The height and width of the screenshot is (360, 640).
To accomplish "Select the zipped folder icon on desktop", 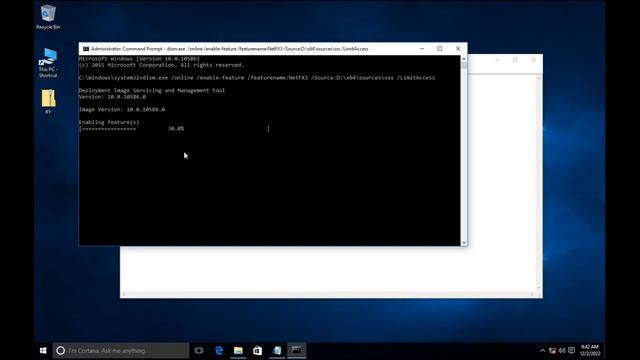I will pyautogui.click(x=48, y=101).
